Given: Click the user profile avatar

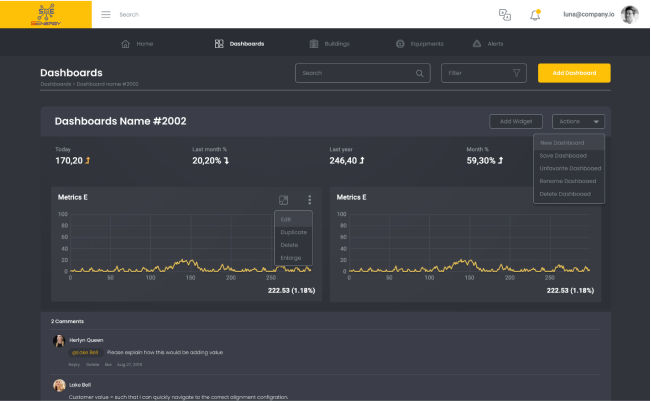Looking at the screenshot, I should pyautogui.click(x=629, y=15).
